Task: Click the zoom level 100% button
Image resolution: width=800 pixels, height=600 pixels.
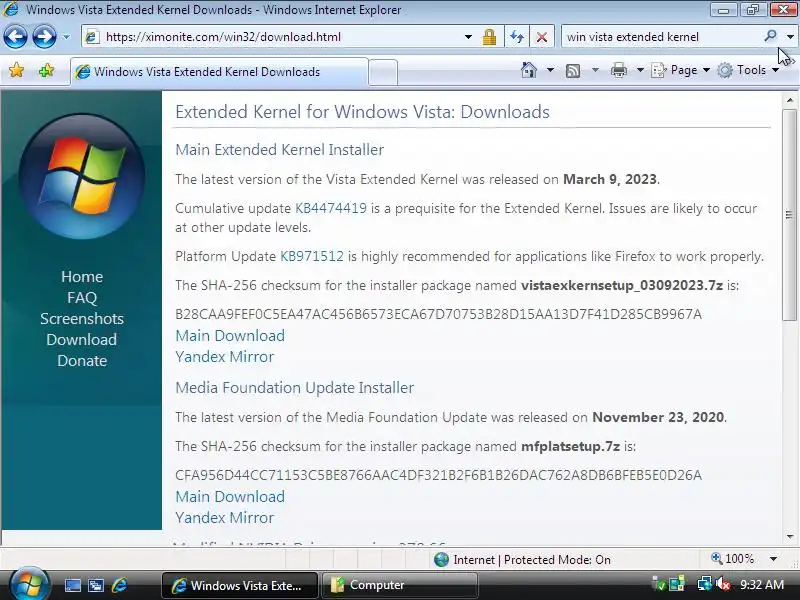Action: coord(733,559)
